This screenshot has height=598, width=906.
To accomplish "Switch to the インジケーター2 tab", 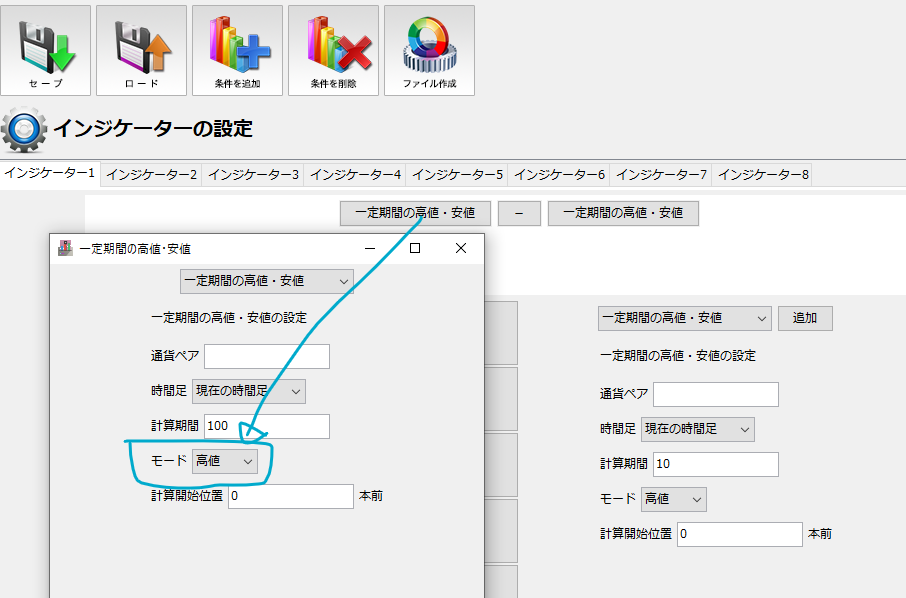I will pyautogui.click(x=152, y=174).
